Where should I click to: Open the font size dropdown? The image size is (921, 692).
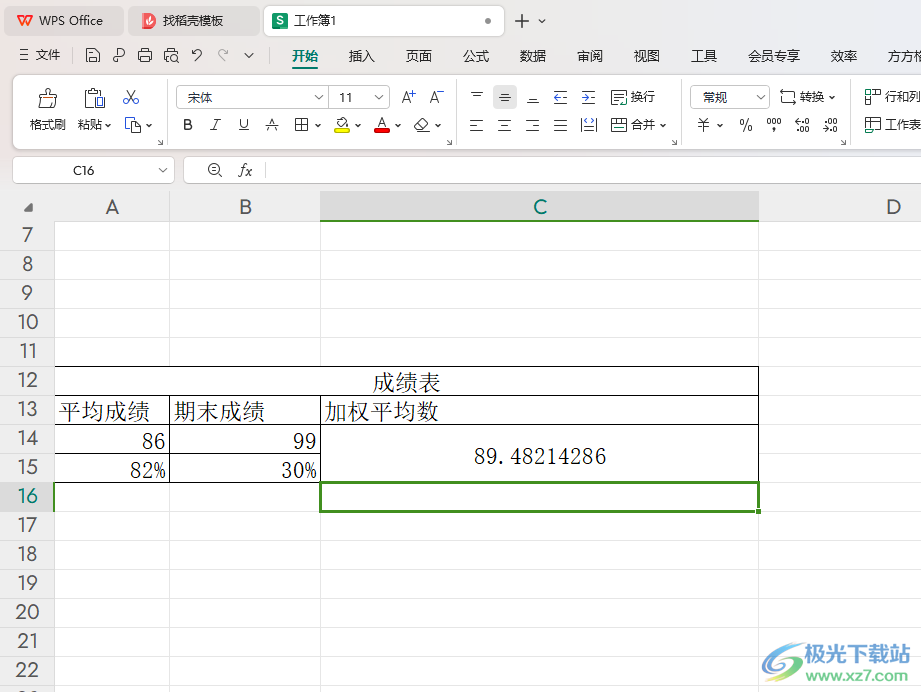click(x=379, y=98)
